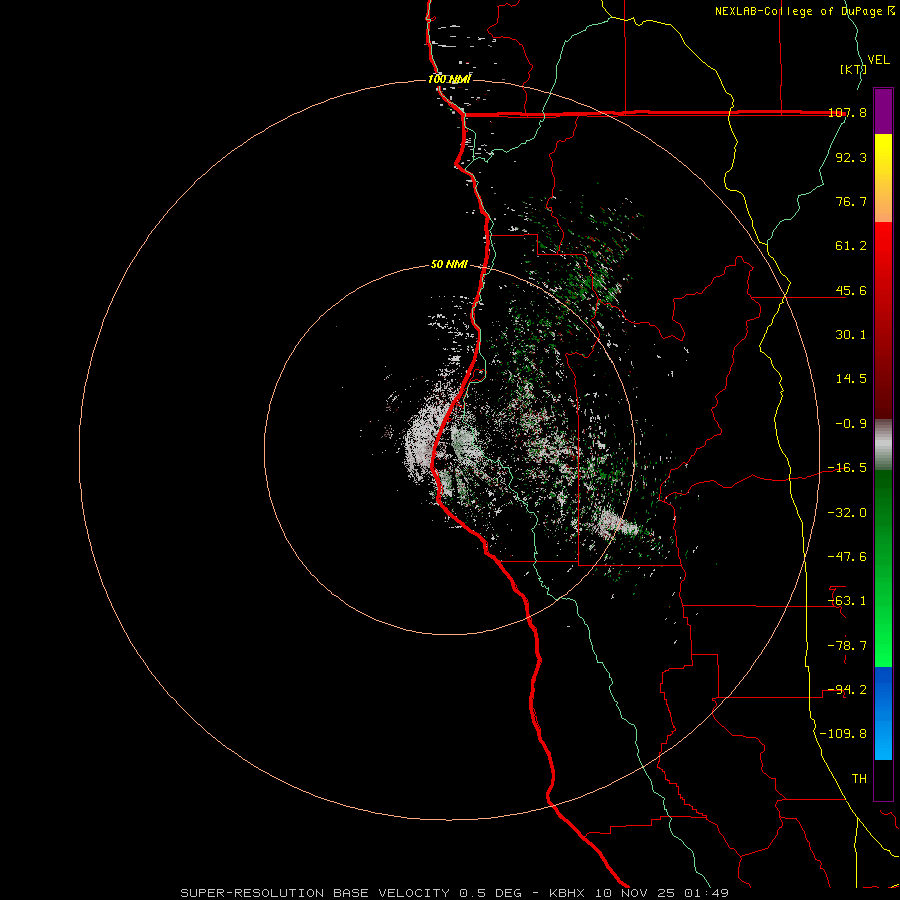Click the KBHX radar site identifier
The image size is (900, 900).
click(x=567, y=893)
